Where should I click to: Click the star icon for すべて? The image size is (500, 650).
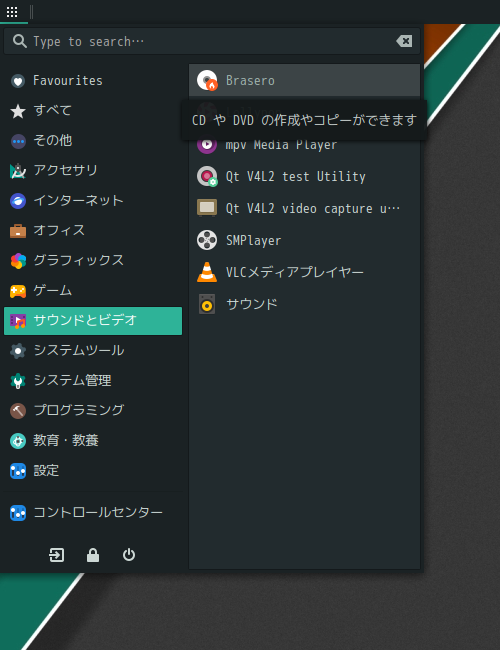(x=18, y=111)
